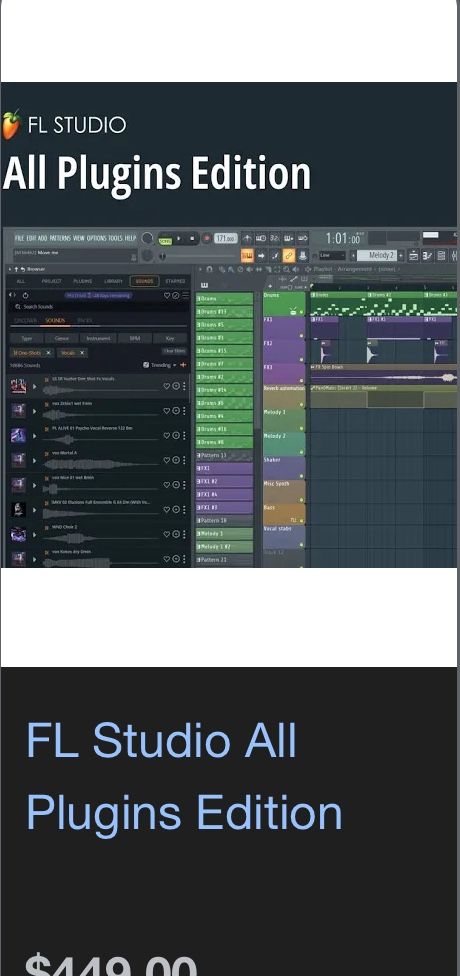
Task: Open the HELP menu
Action: (x=130, y=238)
